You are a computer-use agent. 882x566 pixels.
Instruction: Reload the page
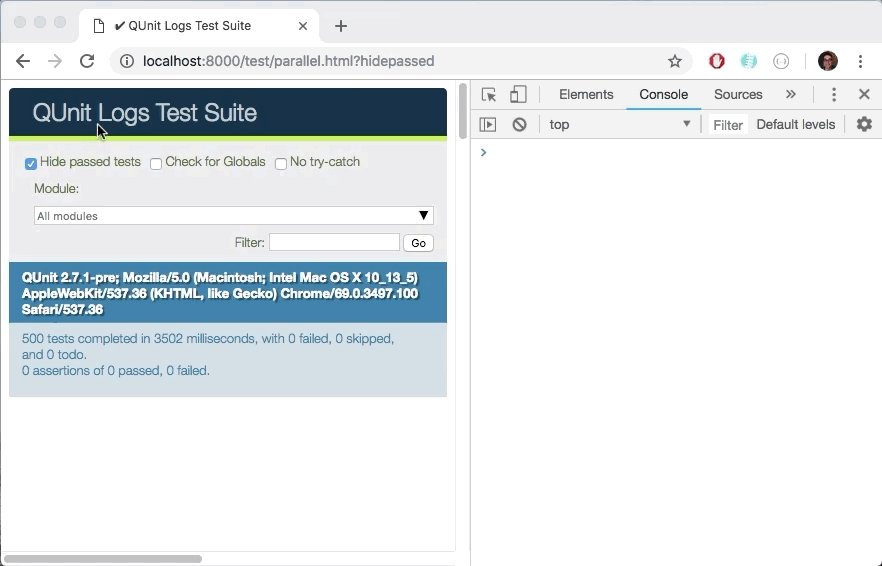[x=87, y=61]
